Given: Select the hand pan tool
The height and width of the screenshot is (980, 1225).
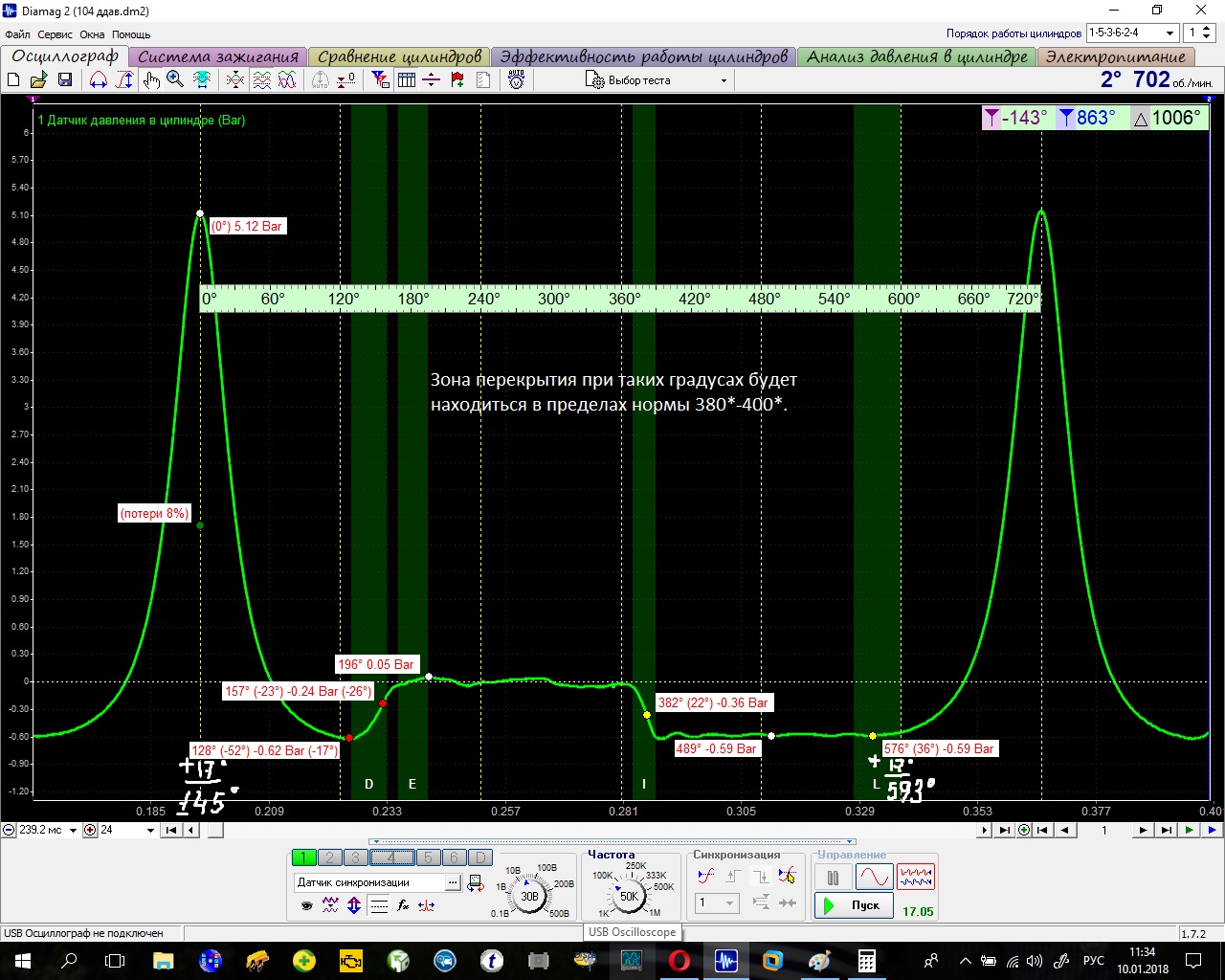Looking at the screenshot, I should point(151,80).
